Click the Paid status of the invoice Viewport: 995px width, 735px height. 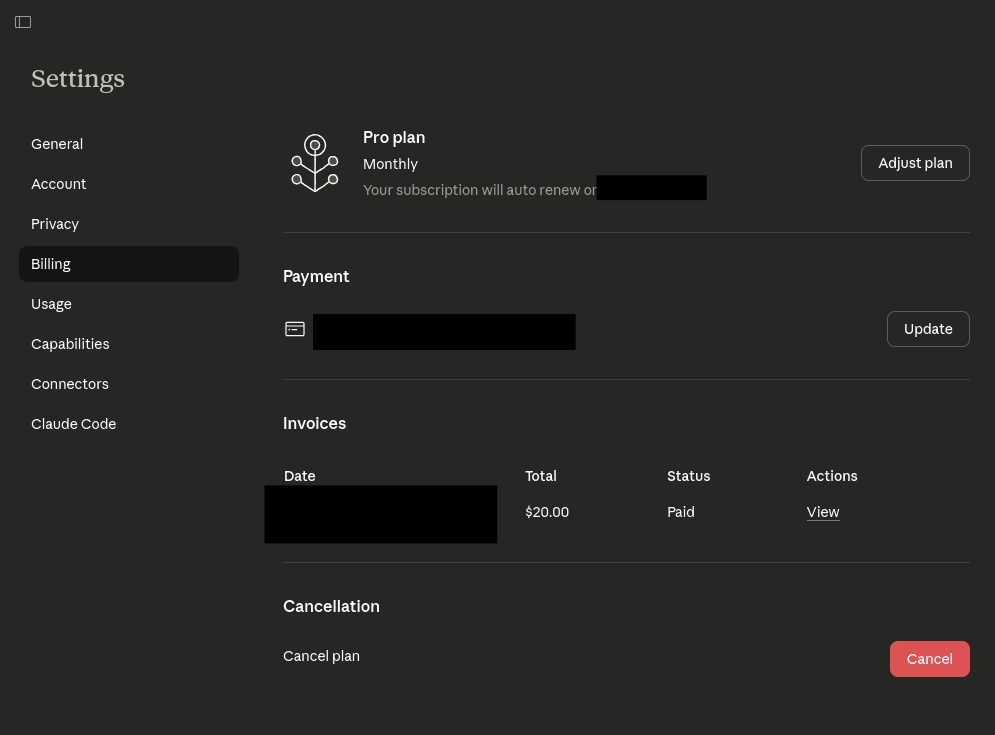(x=681, y=512)
